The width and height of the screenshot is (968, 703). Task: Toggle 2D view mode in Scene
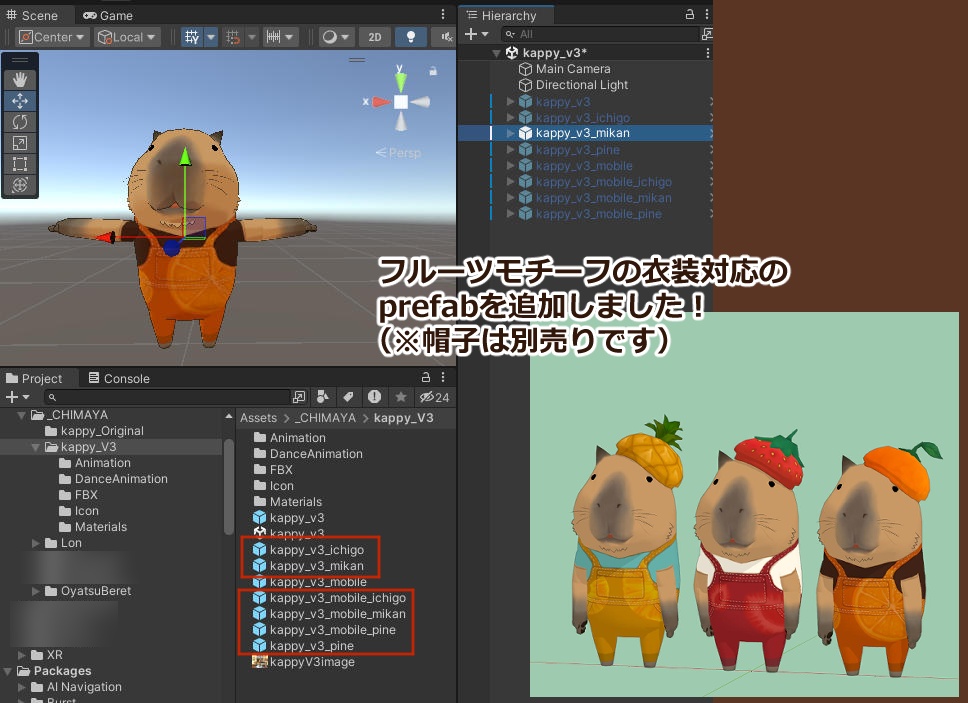pyautogui.click(x=375, y=37)
